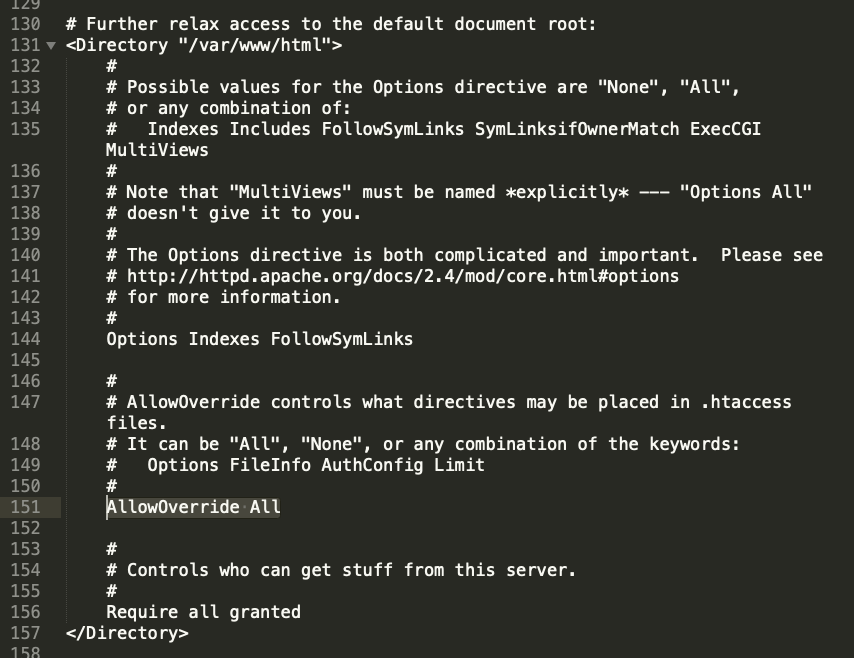Click "Controls who can get stuff" comment
Image resolution: width=854 pixels, height=658 pixels.
(x=351, y=570)
